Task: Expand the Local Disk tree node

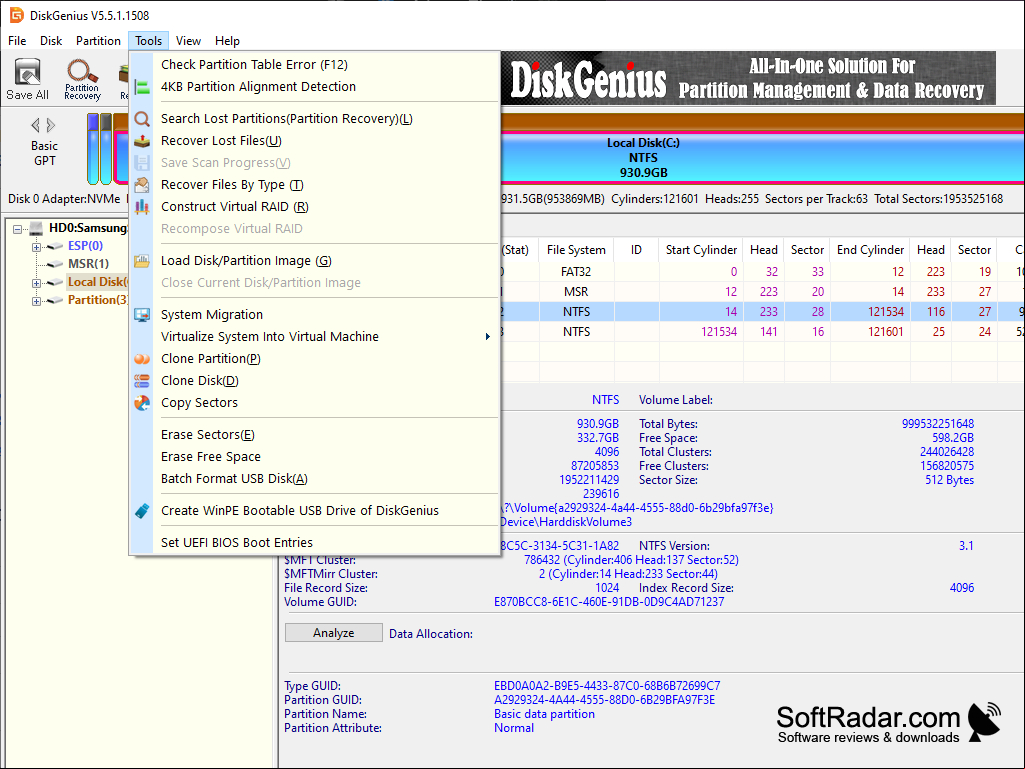Action: [x=37, y=283]
